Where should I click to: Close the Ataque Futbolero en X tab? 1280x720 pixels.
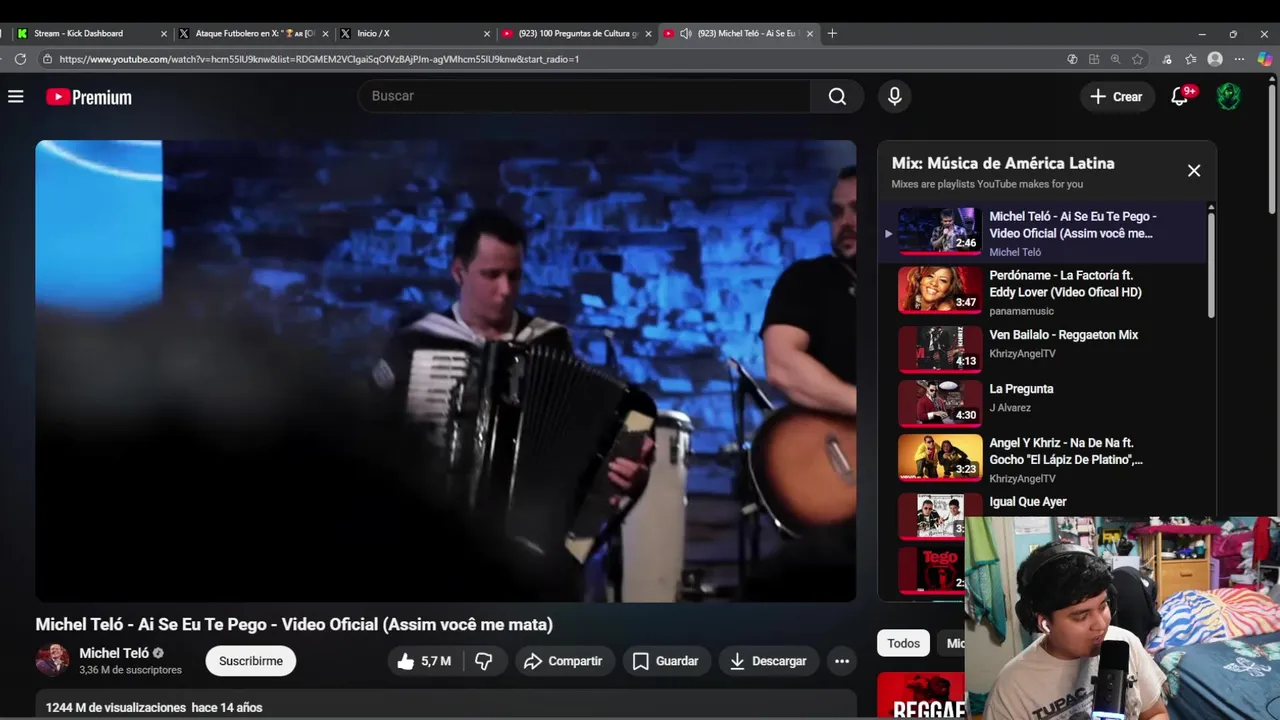tap(326, 33)
